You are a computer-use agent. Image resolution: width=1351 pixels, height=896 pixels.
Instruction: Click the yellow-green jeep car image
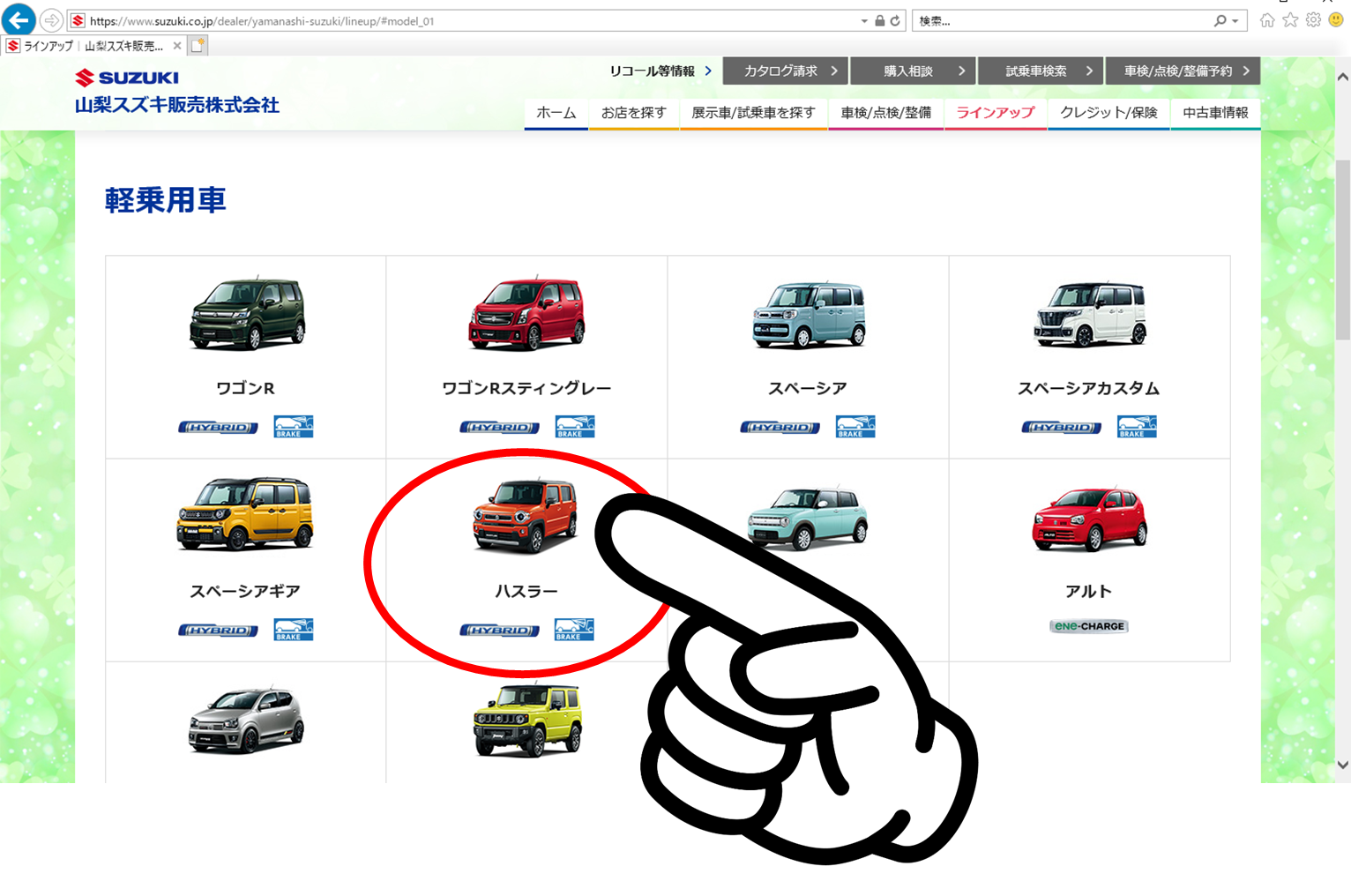tap(527, 720)
